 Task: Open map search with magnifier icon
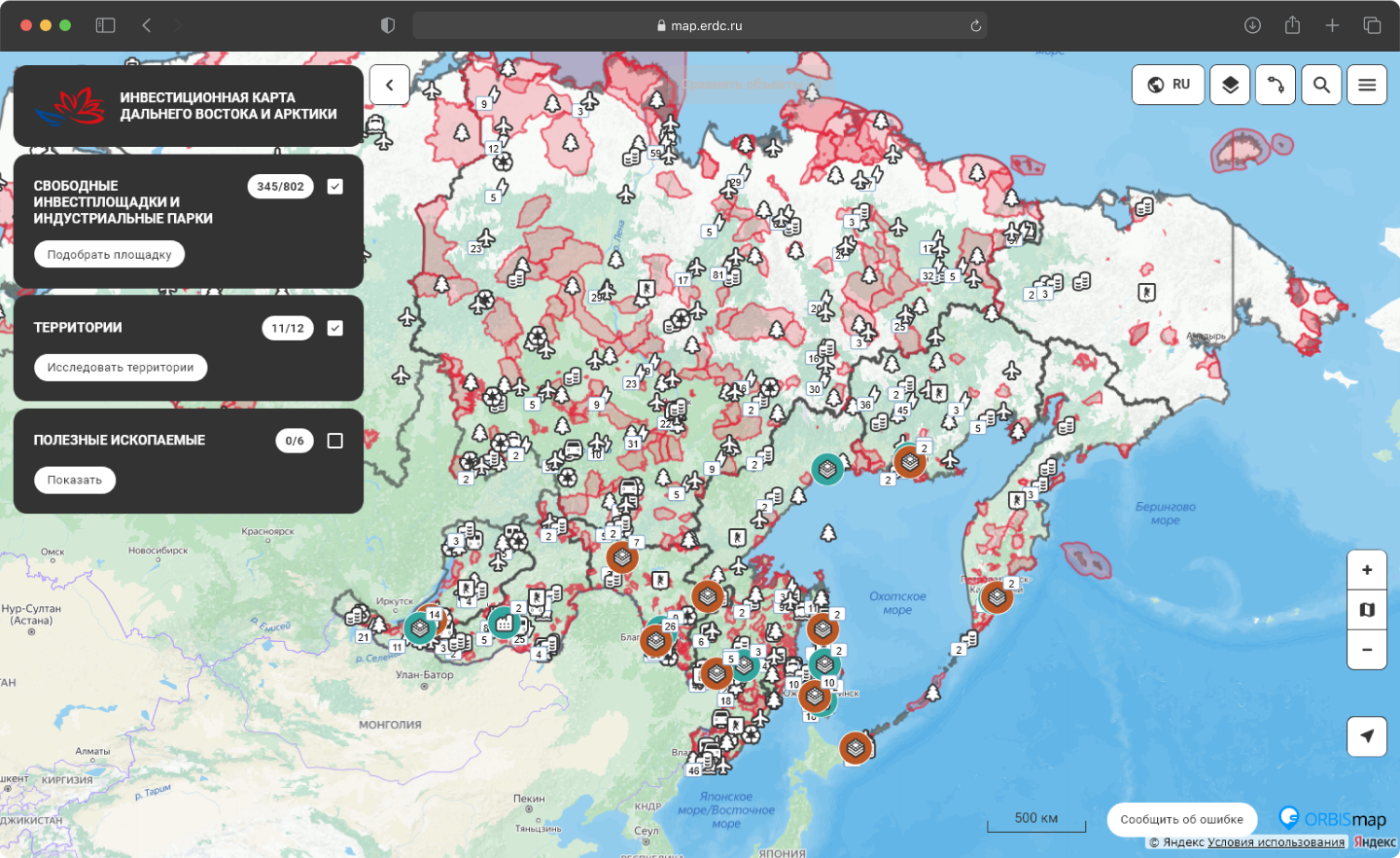(x=1321, y=85)
